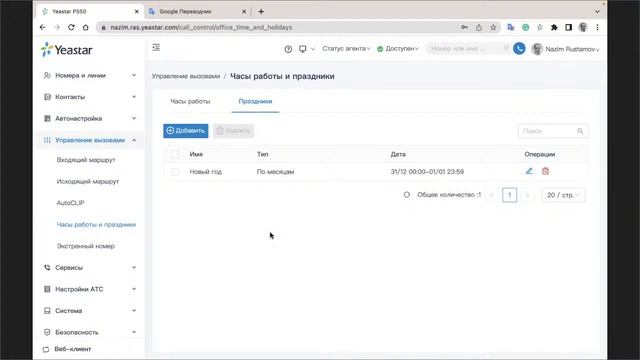This screenshot has width=640, height=360.
Task: Open Часы работы и праздники in the sidebar
Action: tap(96, 224)
